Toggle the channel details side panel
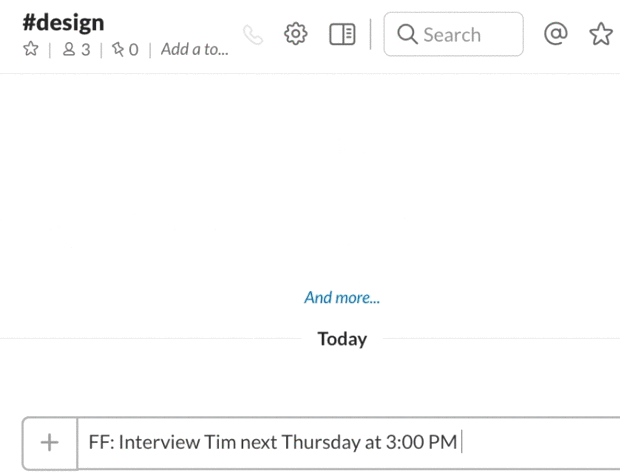The height and width of the screenshot is (474, 620). click(x=342, y=34)
